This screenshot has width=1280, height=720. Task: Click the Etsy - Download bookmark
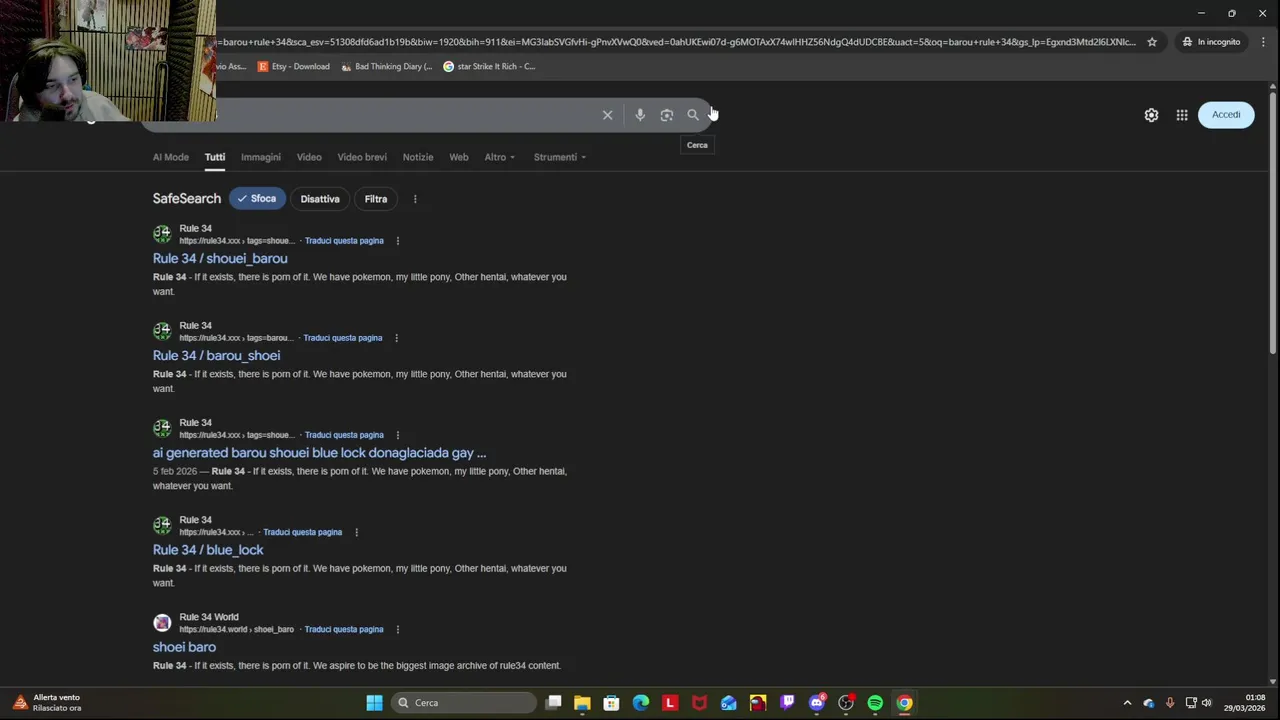pyautogui.click(x=294, y=67)
